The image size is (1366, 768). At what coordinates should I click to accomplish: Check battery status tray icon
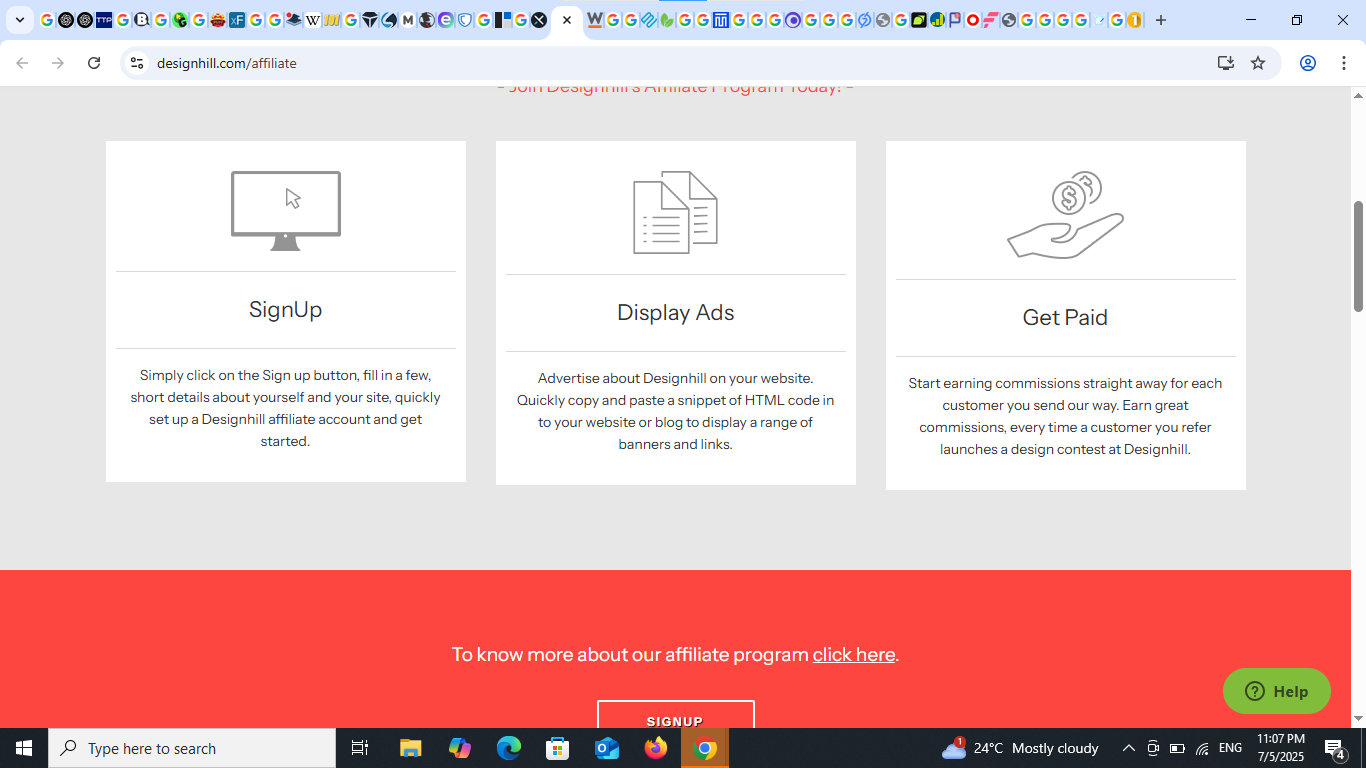[x=1177, y=748]
